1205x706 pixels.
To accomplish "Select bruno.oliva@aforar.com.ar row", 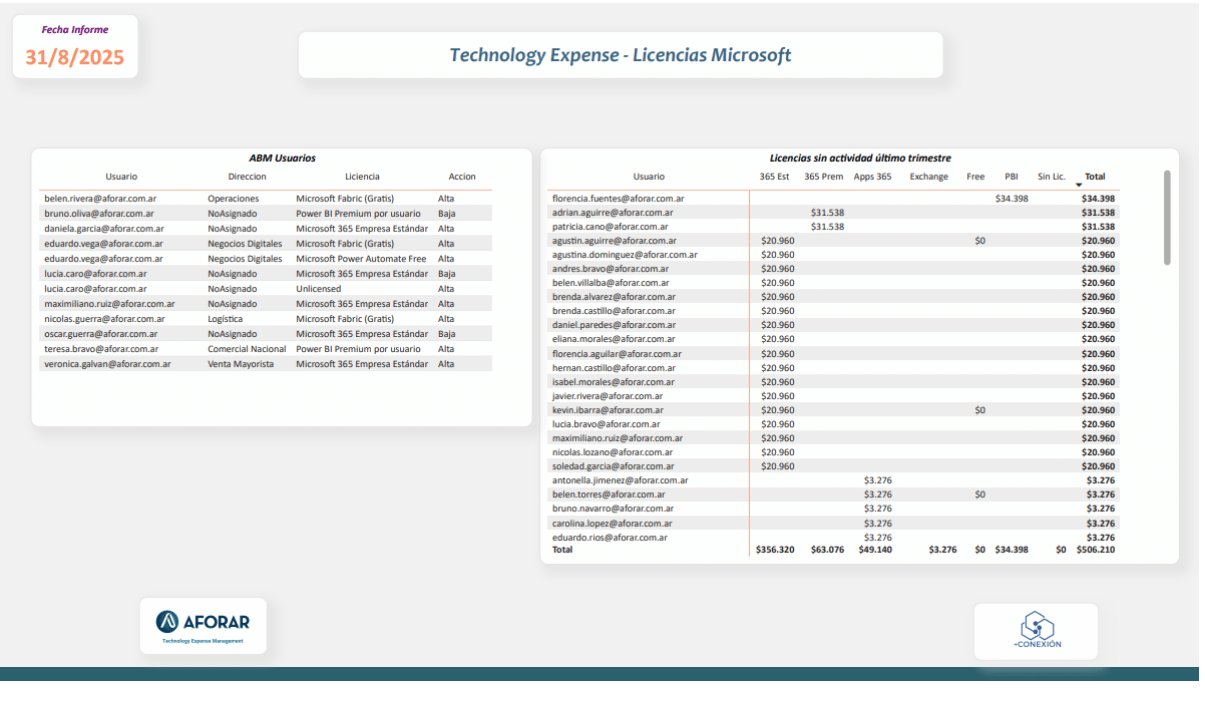I will [x=266, y=213].
